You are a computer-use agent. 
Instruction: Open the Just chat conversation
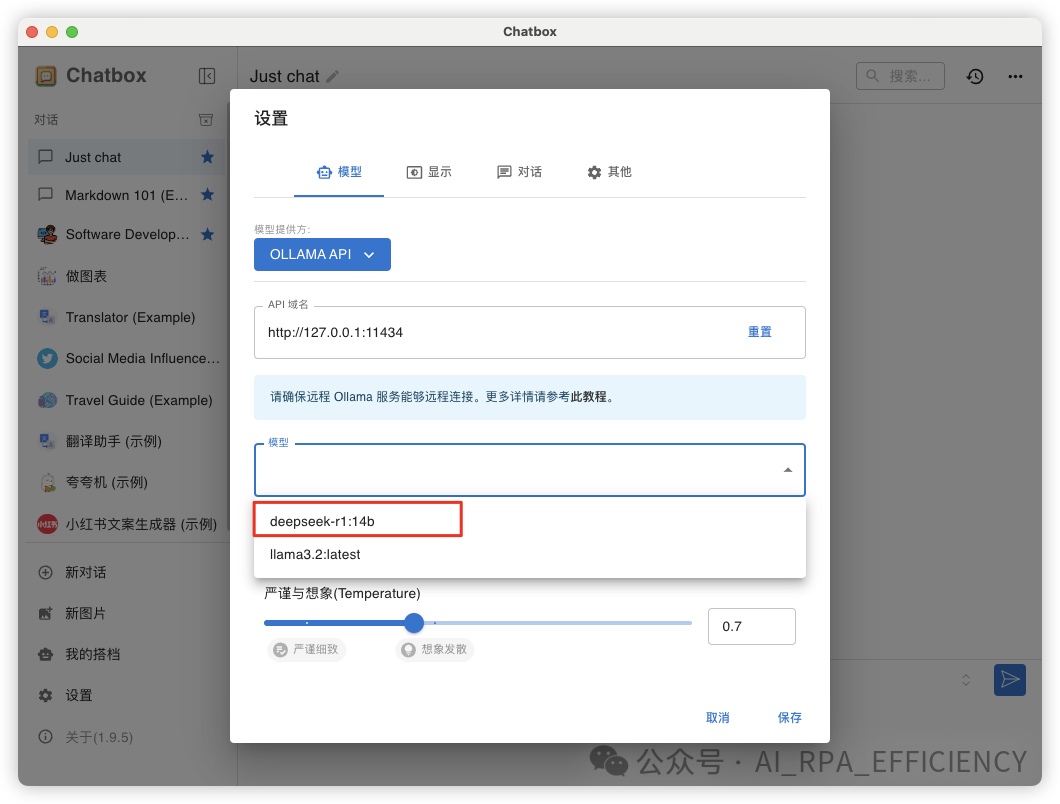126,157
